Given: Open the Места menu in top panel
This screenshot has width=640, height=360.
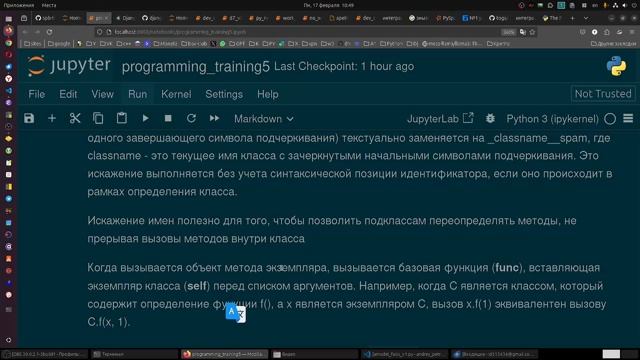Looking at the screenshot, I should (x=49, y=5).
